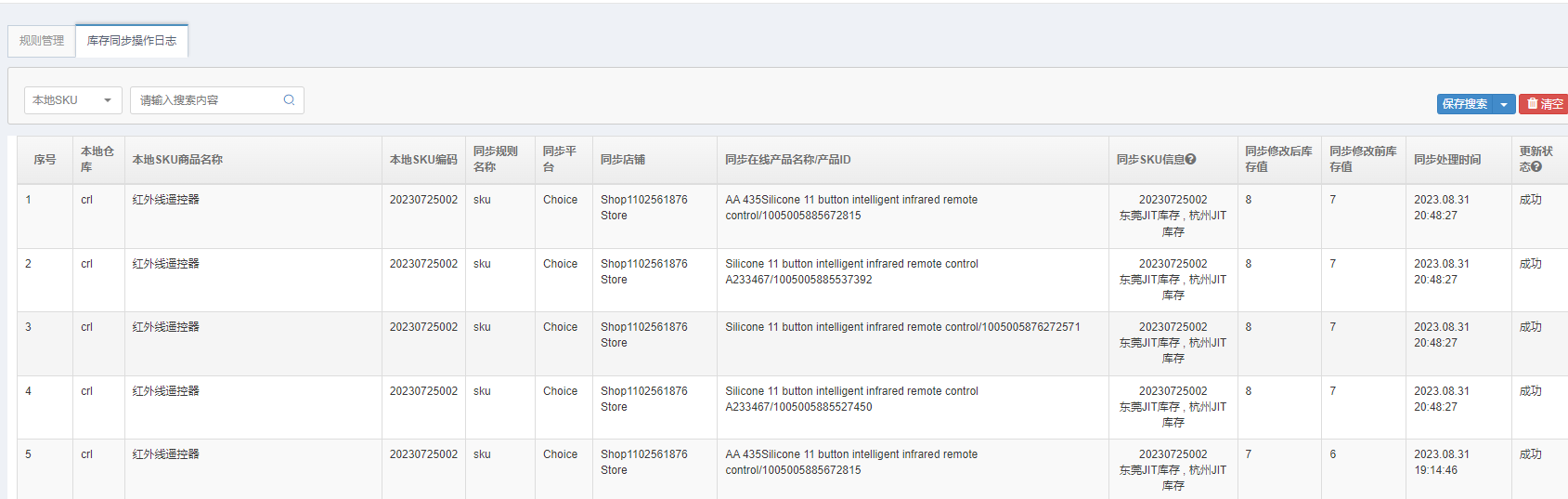Switch to the 规则管理 tab
The height and width of the screenshot is (499, 1568).
click(x=42, y=41)
